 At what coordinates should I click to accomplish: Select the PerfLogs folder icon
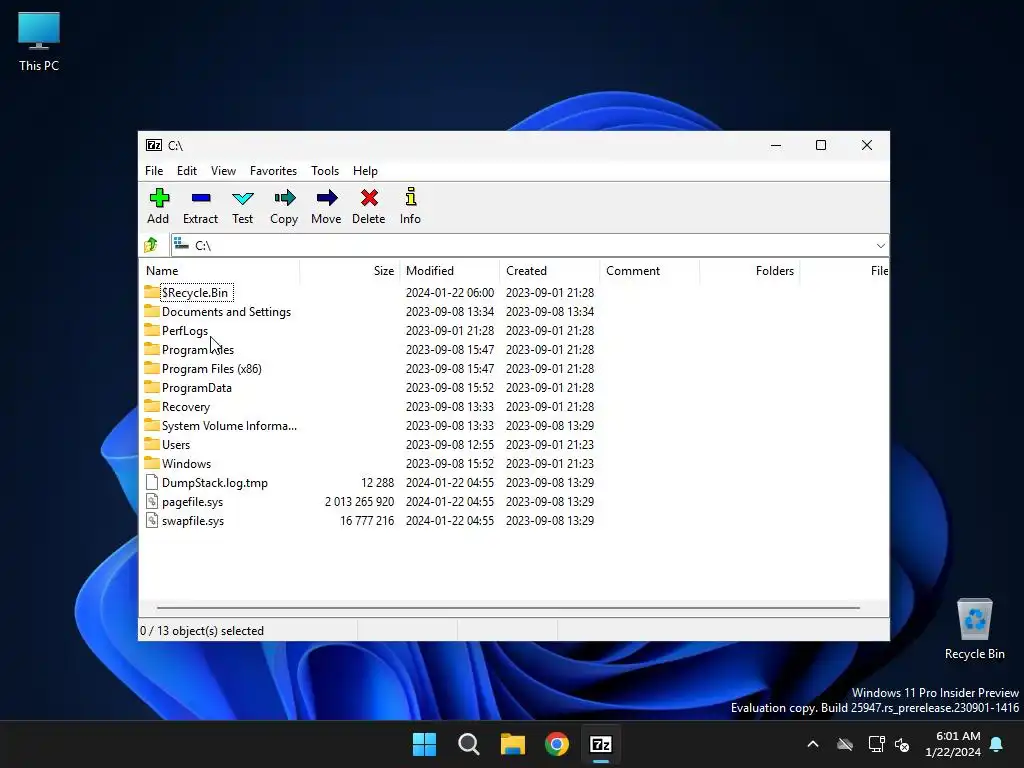[152, 330]
